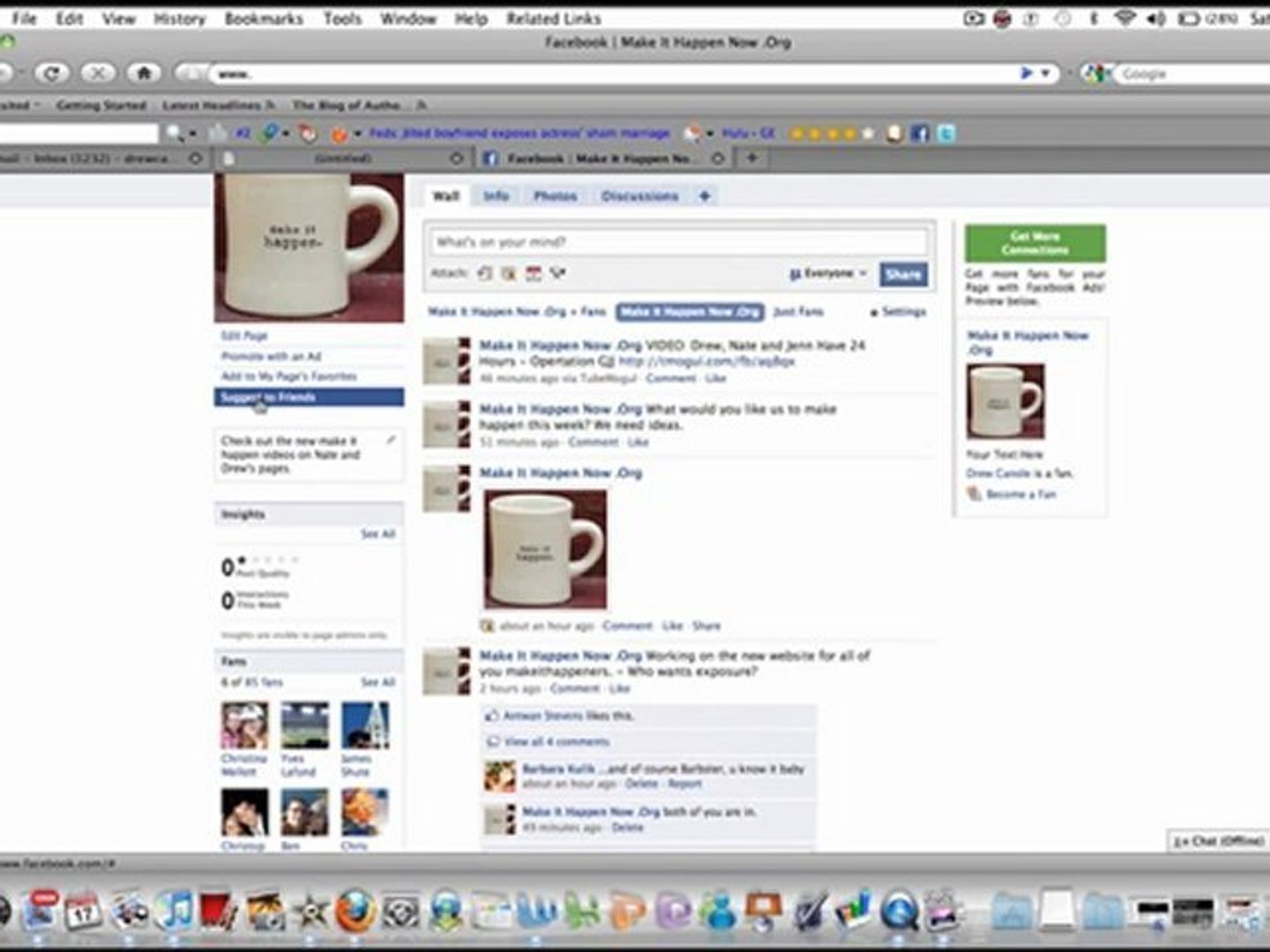Open the Facebook icon in the browser toolbar

(x=920, y=133)
